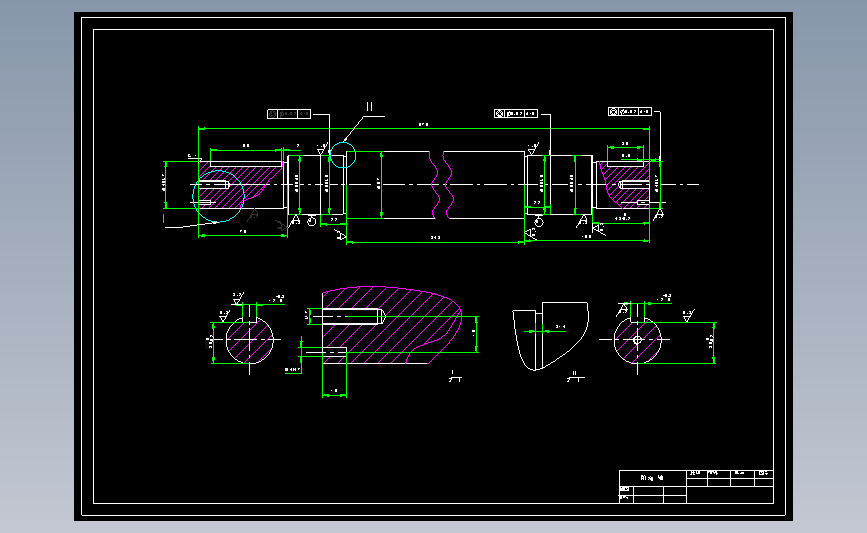Click the middle section length dimension below the shaft
This screenshot has width=867, height=533.
click(435, 238)
